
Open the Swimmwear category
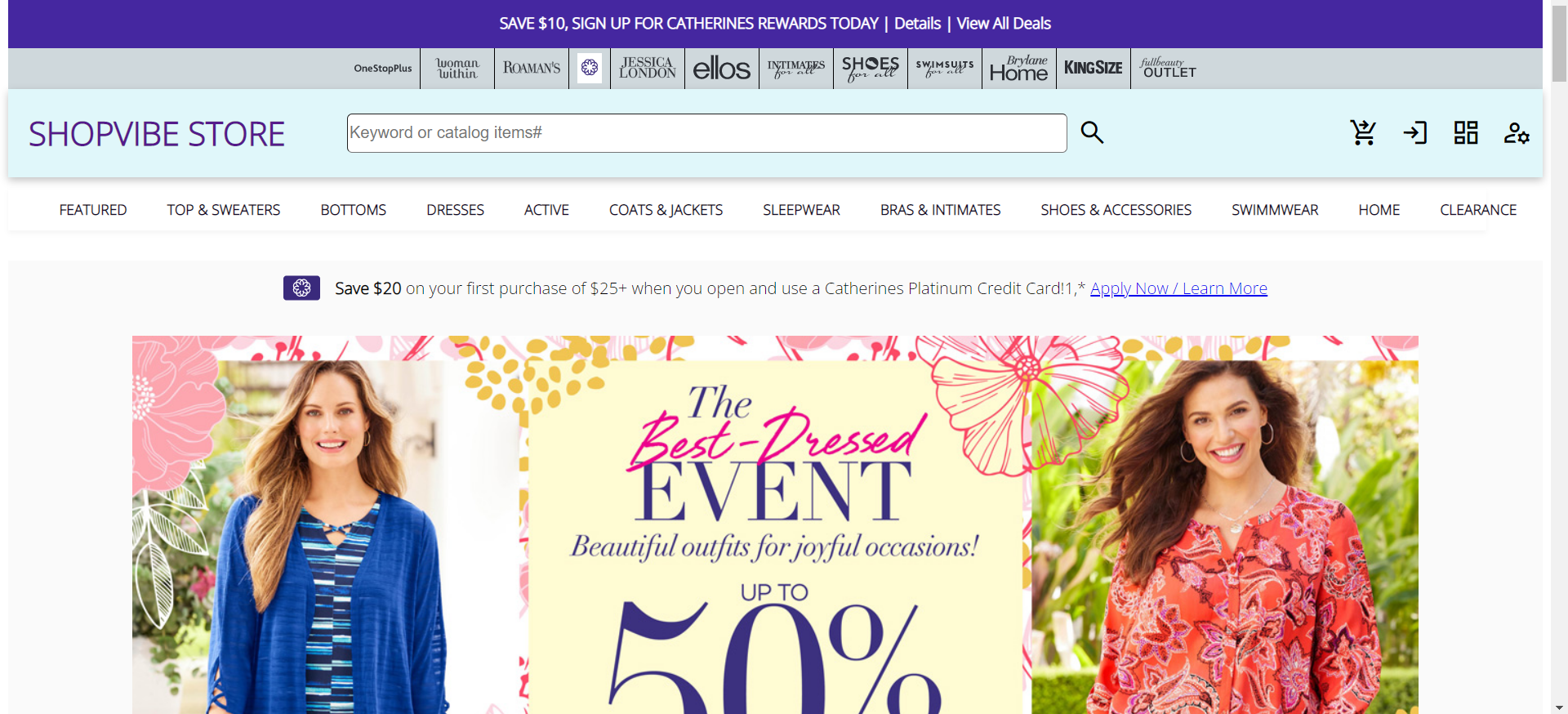coord(1275,210)
